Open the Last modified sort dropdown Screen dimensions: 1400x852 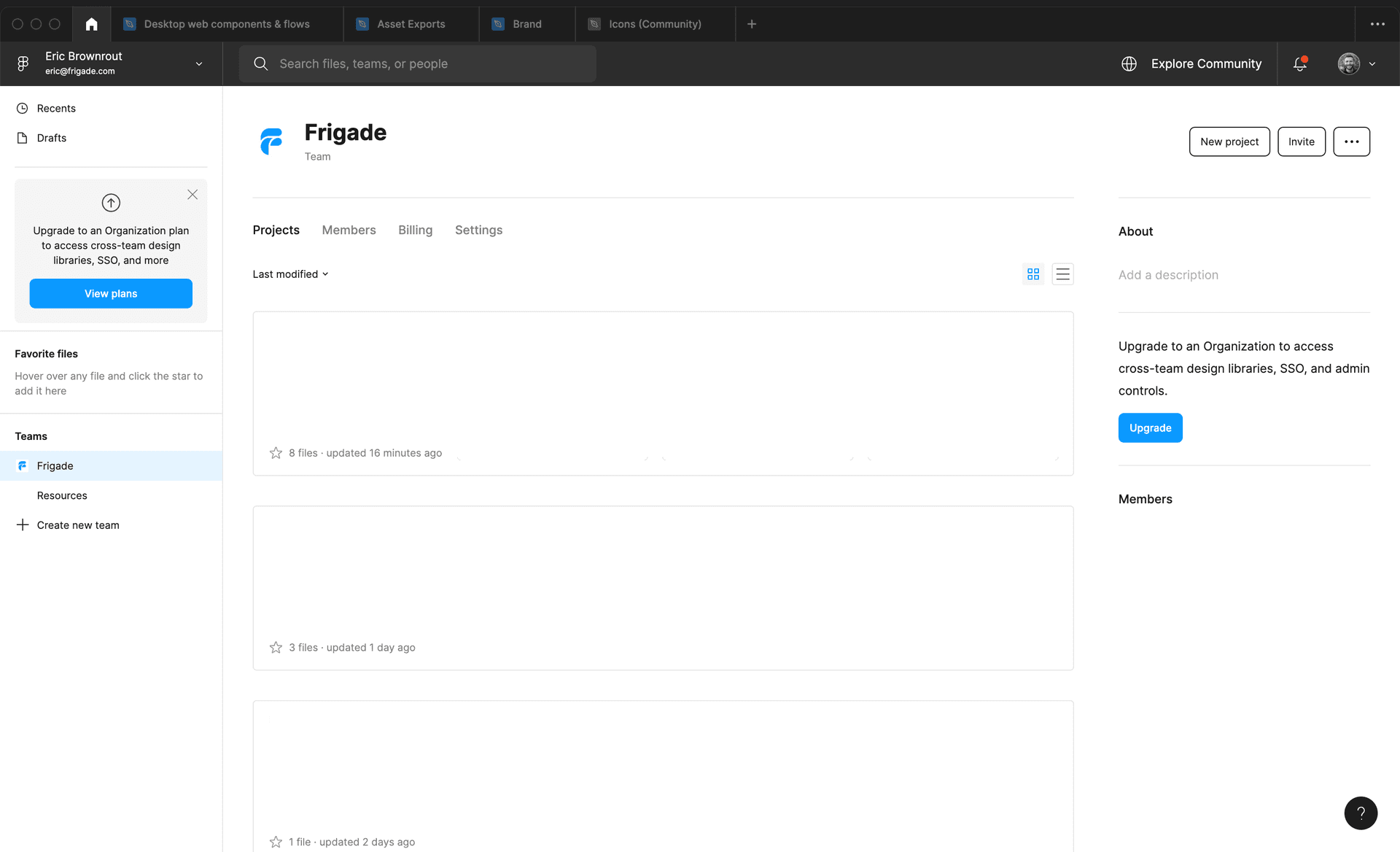tap(290, 274)
